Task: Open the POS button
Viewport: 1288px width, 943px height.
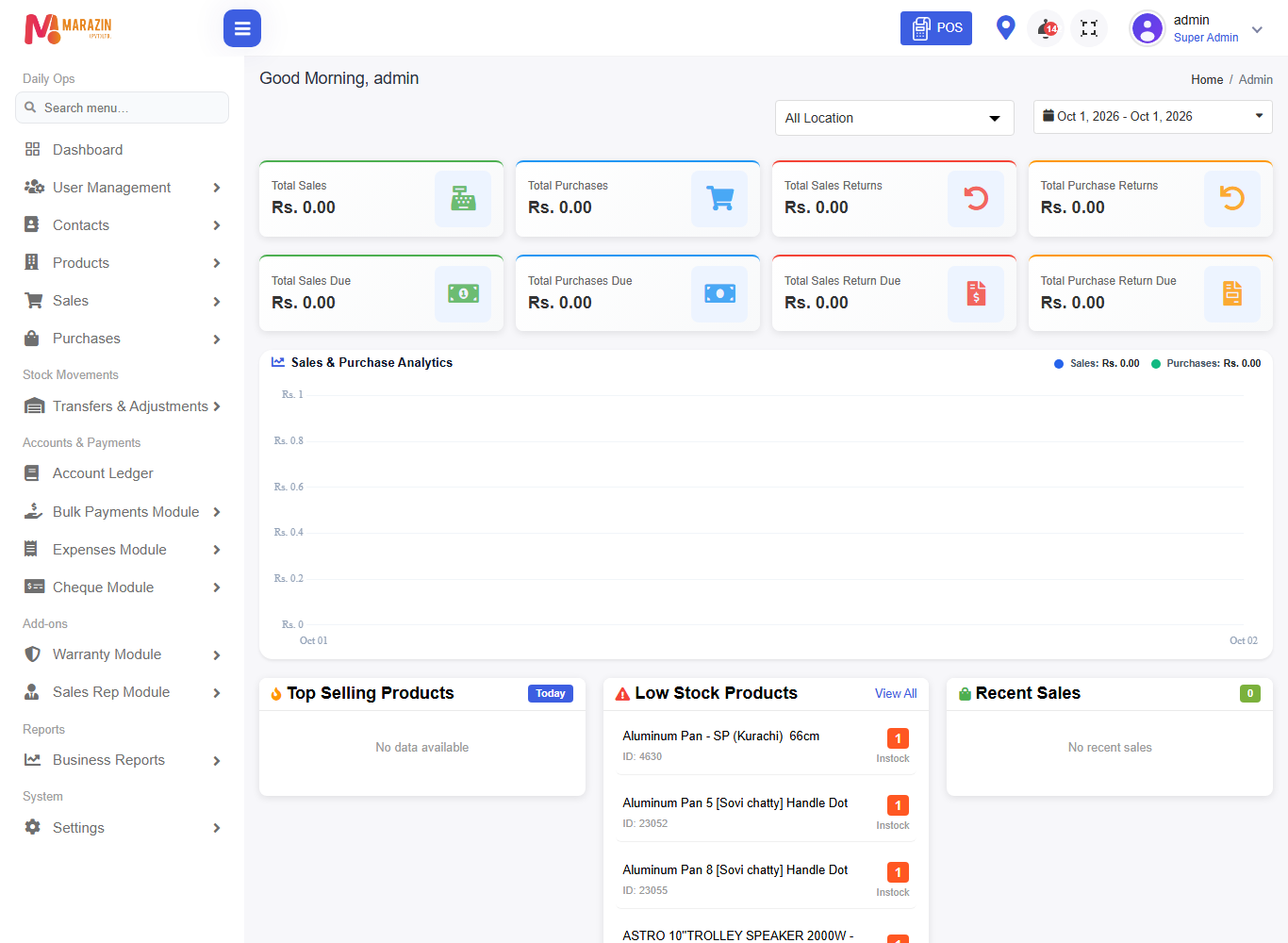Action: (935, 28)
